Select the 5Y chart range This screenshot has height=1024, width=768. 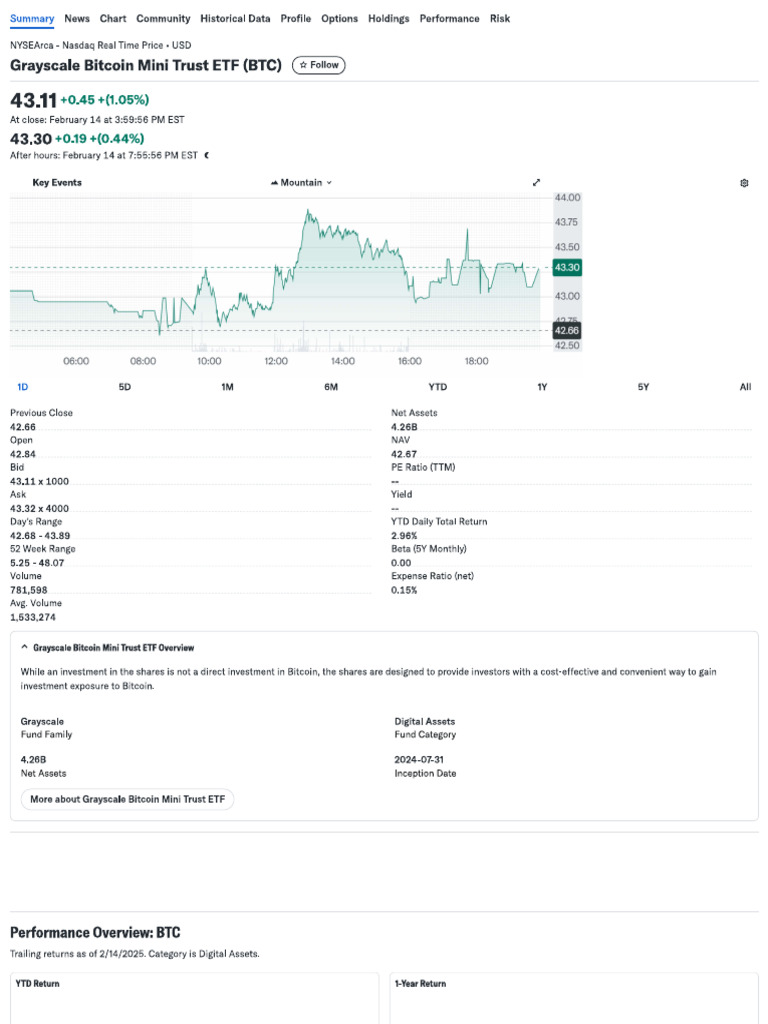[643, 387]
